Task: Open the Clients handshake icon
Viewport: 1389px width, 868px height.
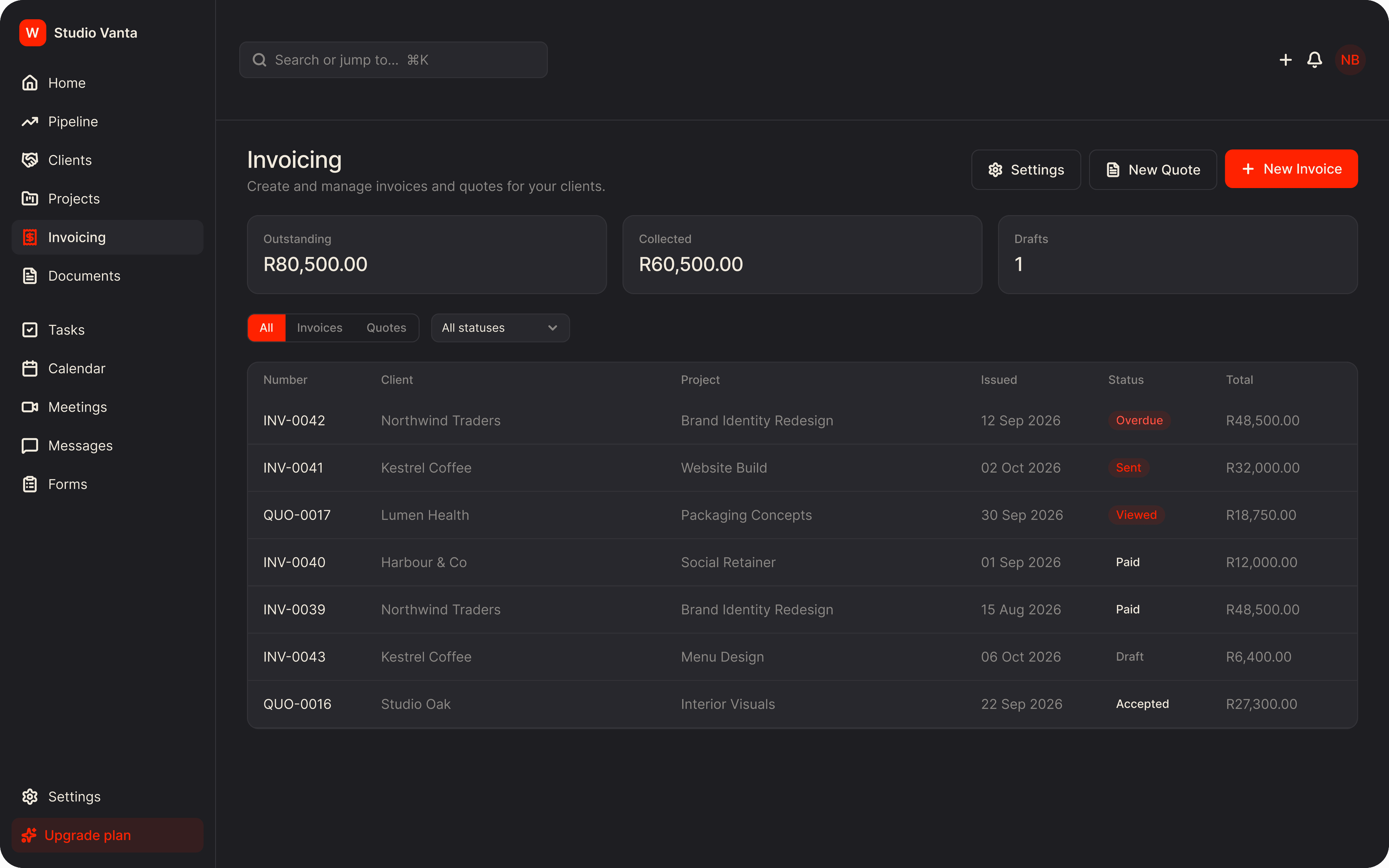Action: 30,159
